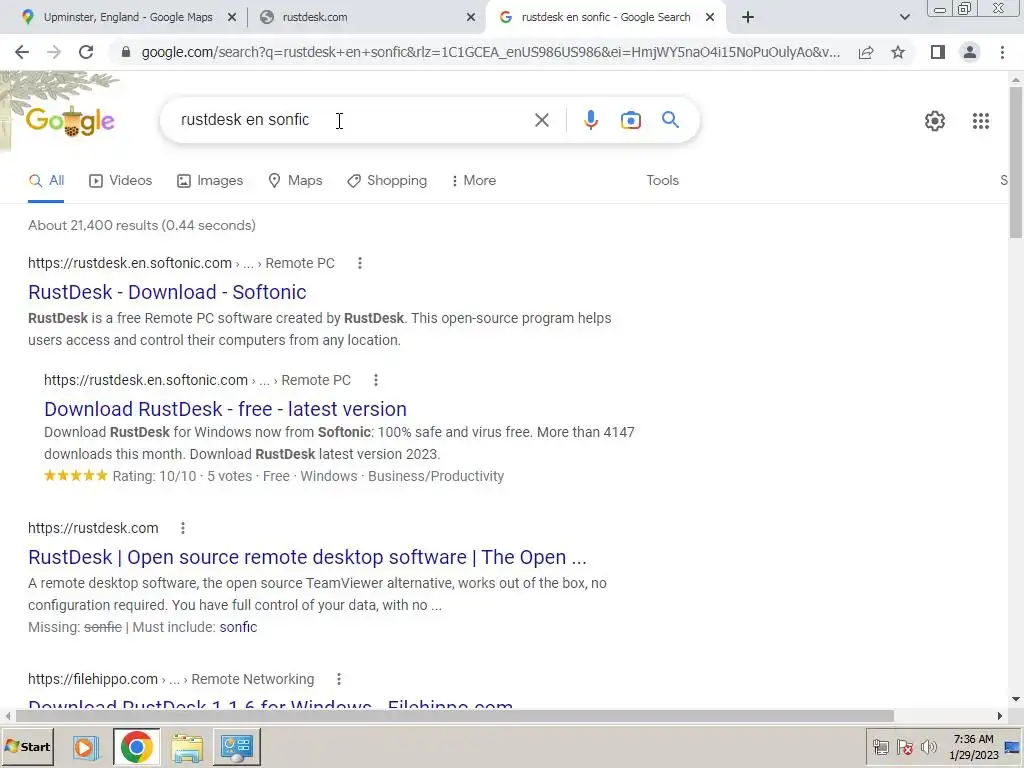Open the control panel taskbar app
Viewport: 1024px width, 768px height.
236,746
